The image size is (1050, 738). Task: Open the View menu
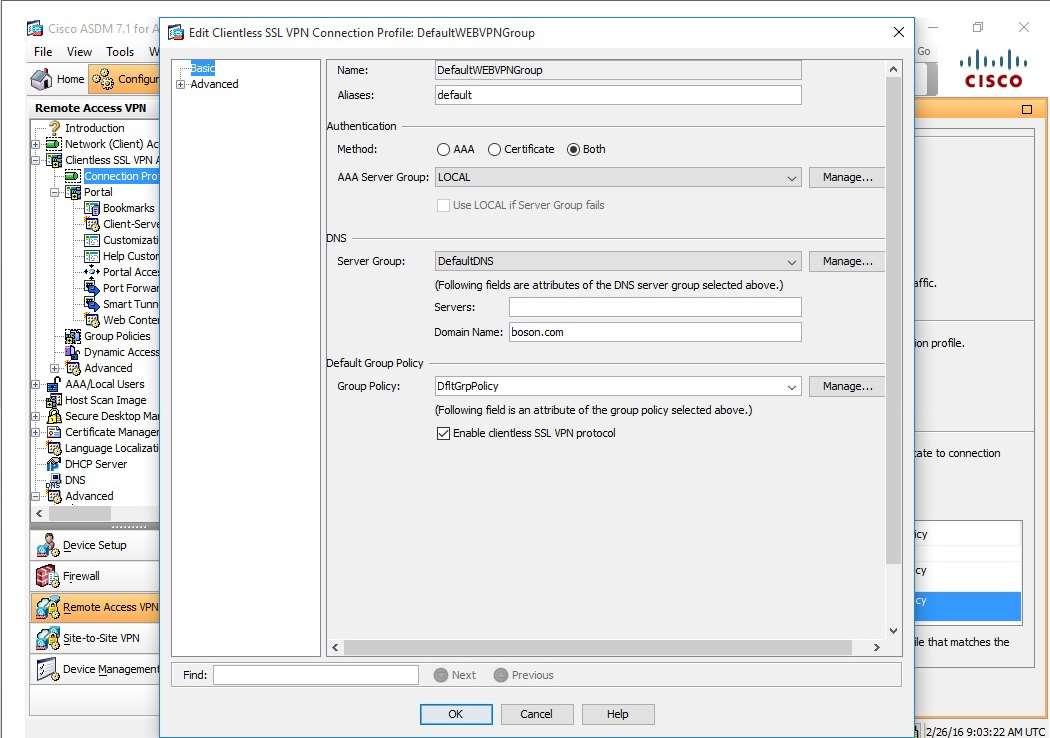79,52
